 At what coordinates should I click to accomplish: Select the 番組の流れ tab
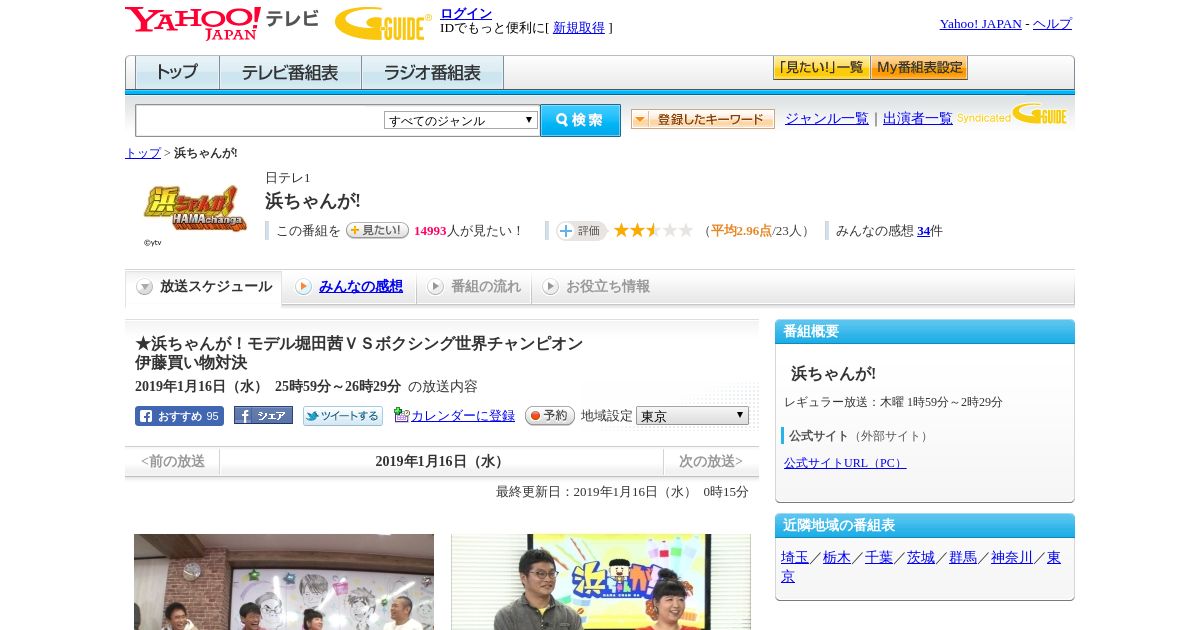click(474, 287)
